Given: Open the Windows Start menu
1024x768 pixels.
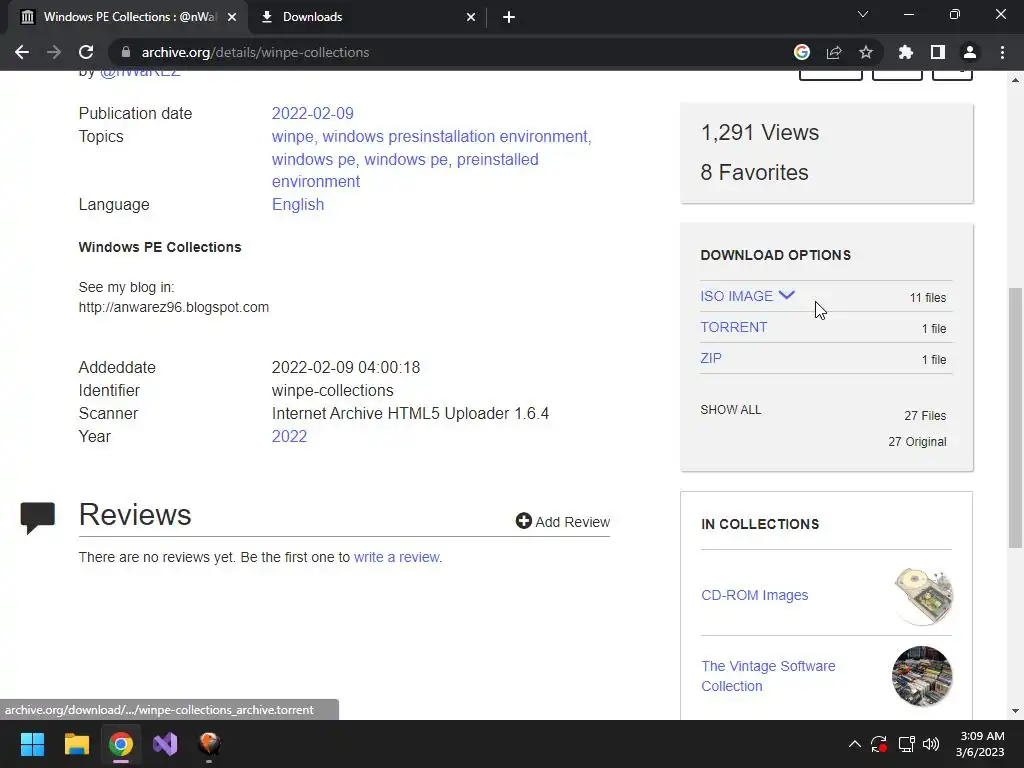Looking at the screenshot, I should tap(32, 744).
